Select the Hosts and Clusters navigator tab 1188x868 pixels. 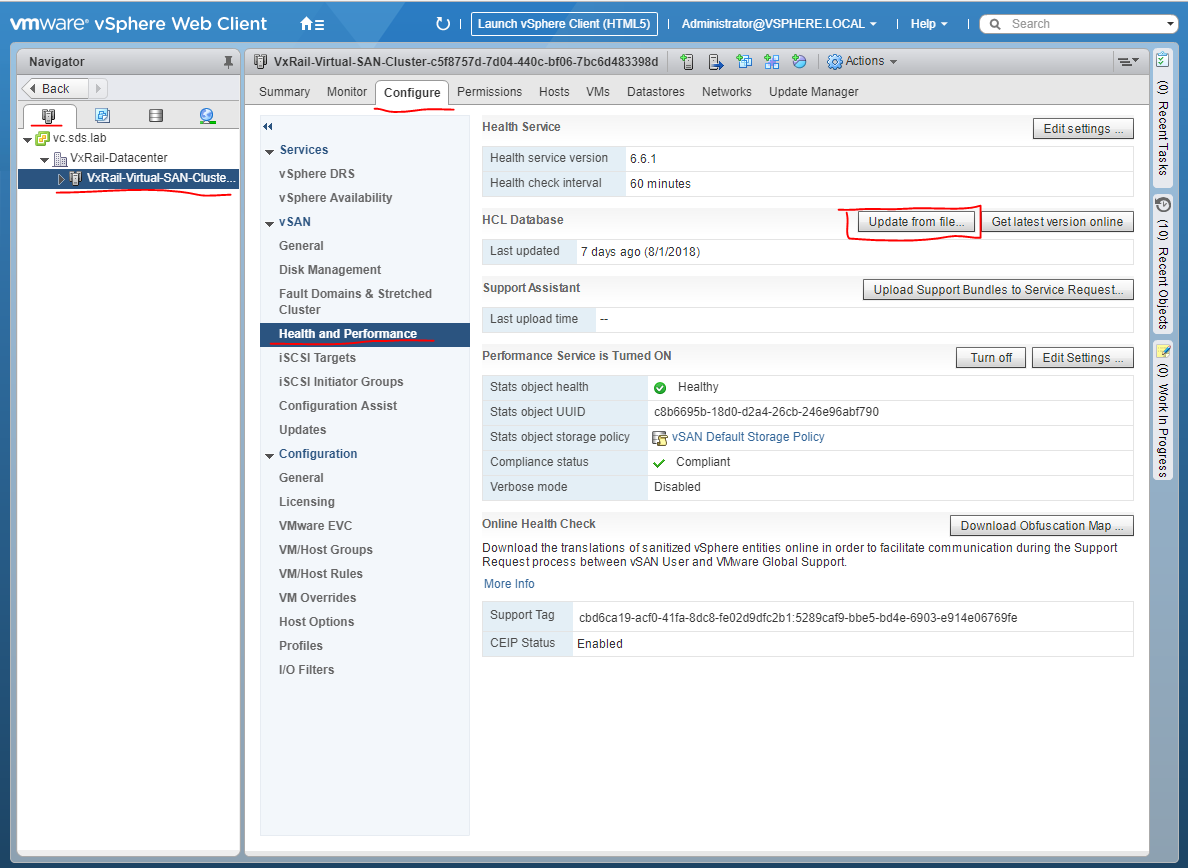pyautogui.click(x=49, y=116)
